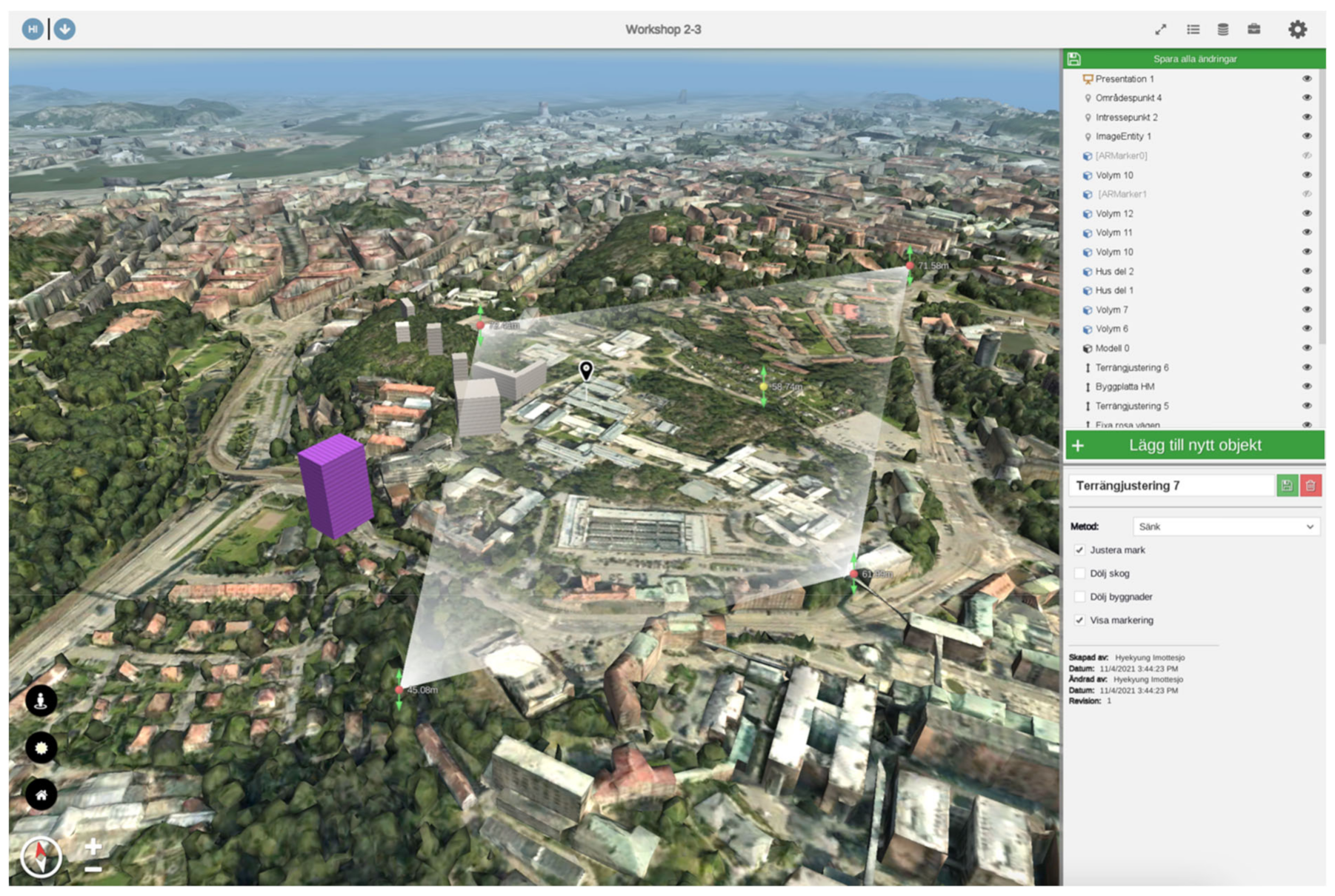Open the sun lighting settings

click(41, 747)
